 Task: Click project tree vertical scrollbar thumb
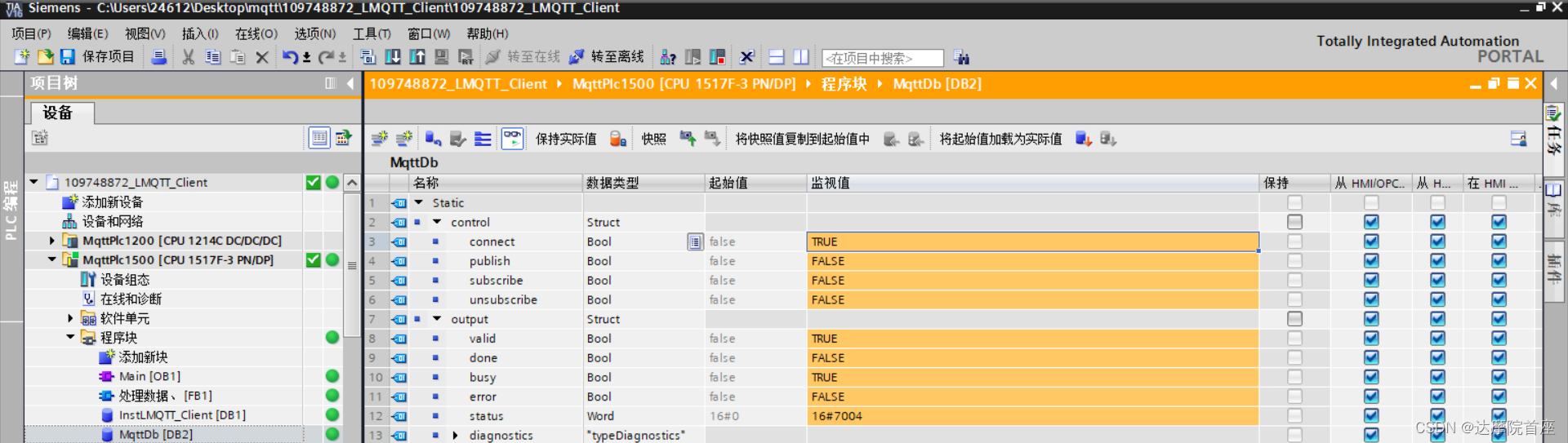tap(352, 265)
